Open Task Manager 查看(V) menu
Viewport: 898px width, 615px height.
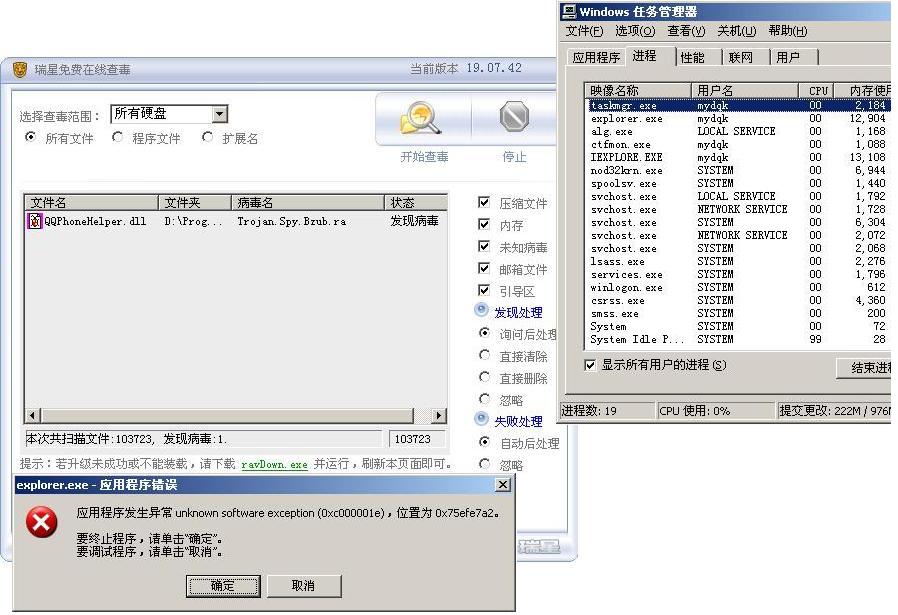(686, 31)
